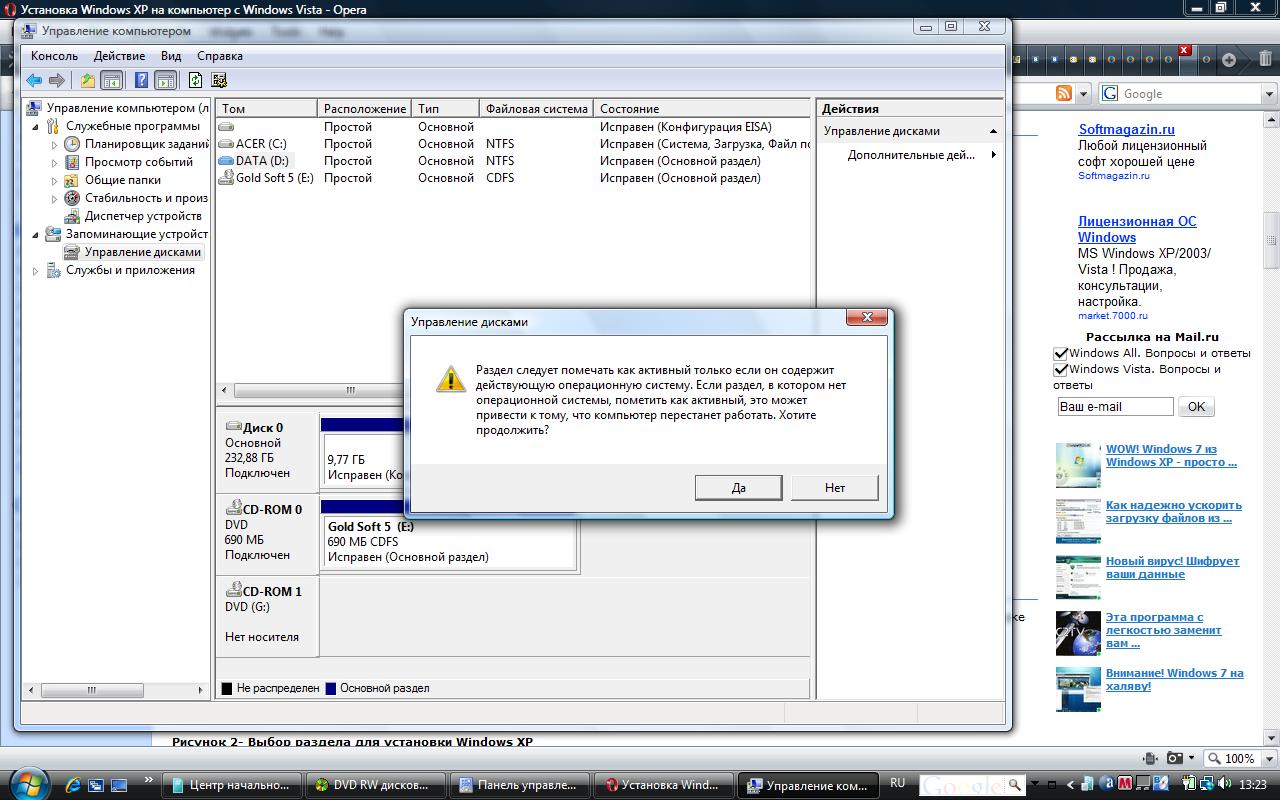The height and width of the screenshot is (800, 1280).
Task: Select 'Диспетчер устройств' in the console tree
Action: [143, 216]
